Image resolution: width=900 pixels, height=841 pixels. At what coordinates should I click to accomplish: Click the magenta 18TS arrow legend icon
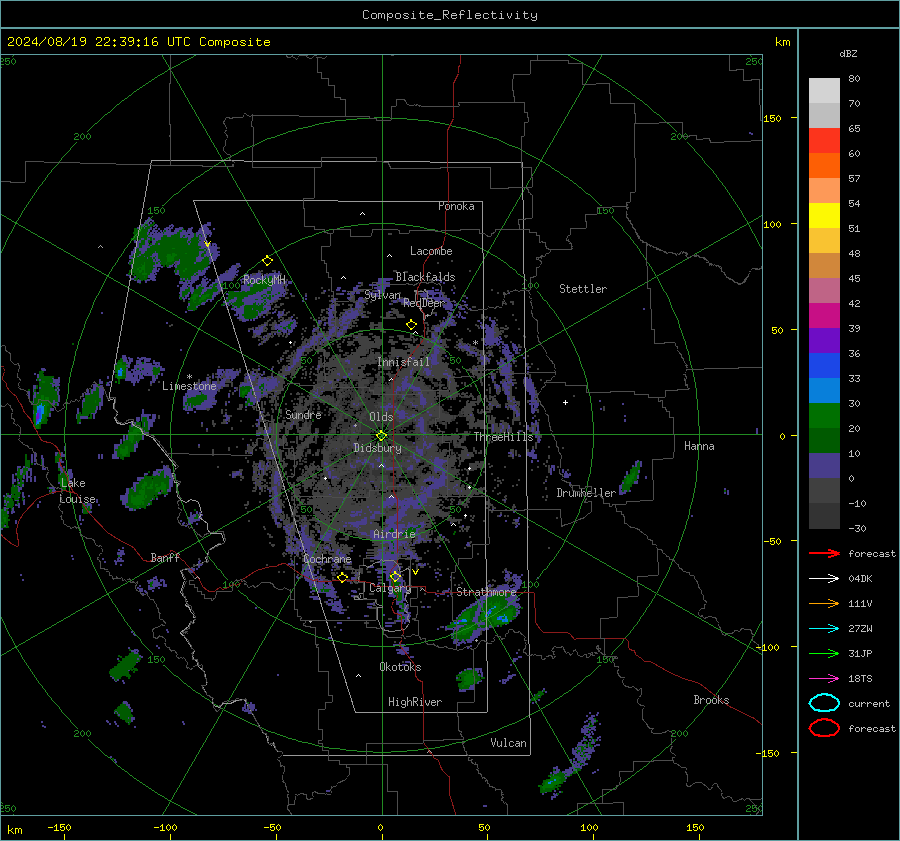pyautogui.click(x=824, y=679)
